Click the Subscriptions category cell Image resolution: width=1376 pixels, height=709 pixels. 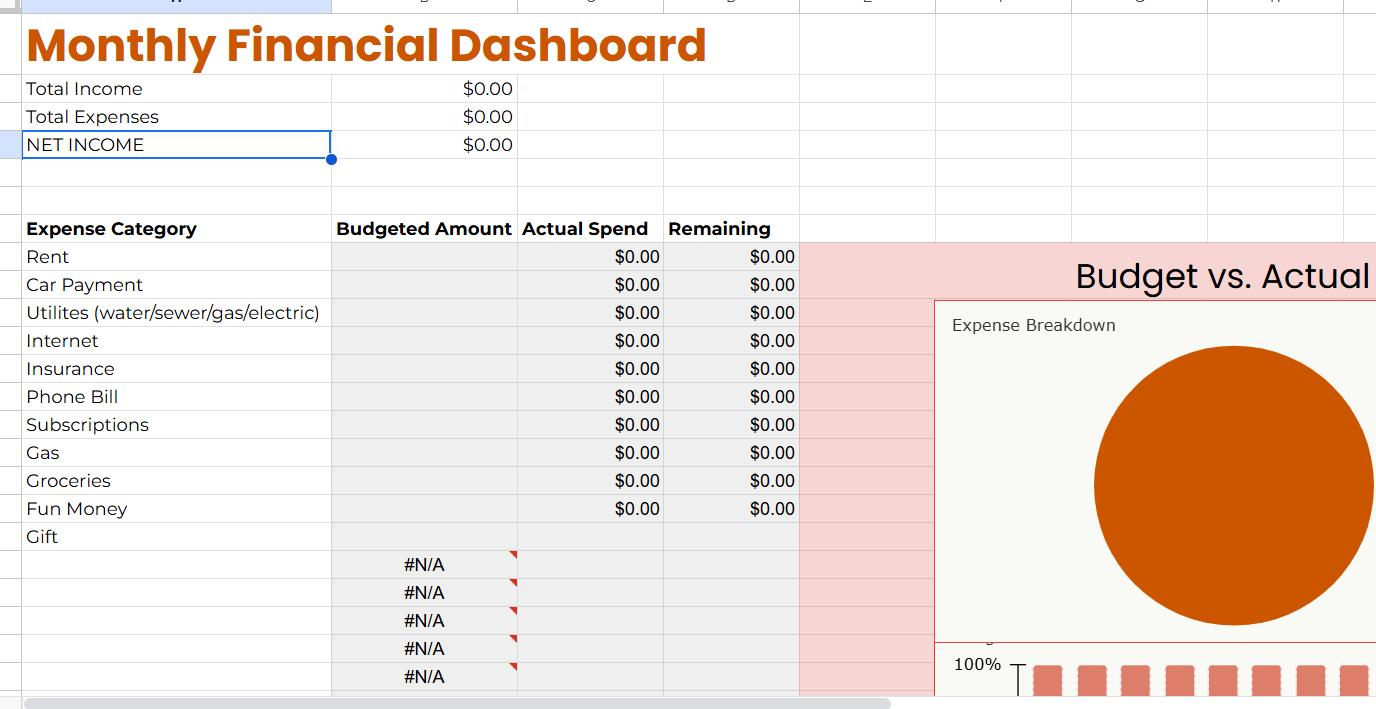(176, 425)
